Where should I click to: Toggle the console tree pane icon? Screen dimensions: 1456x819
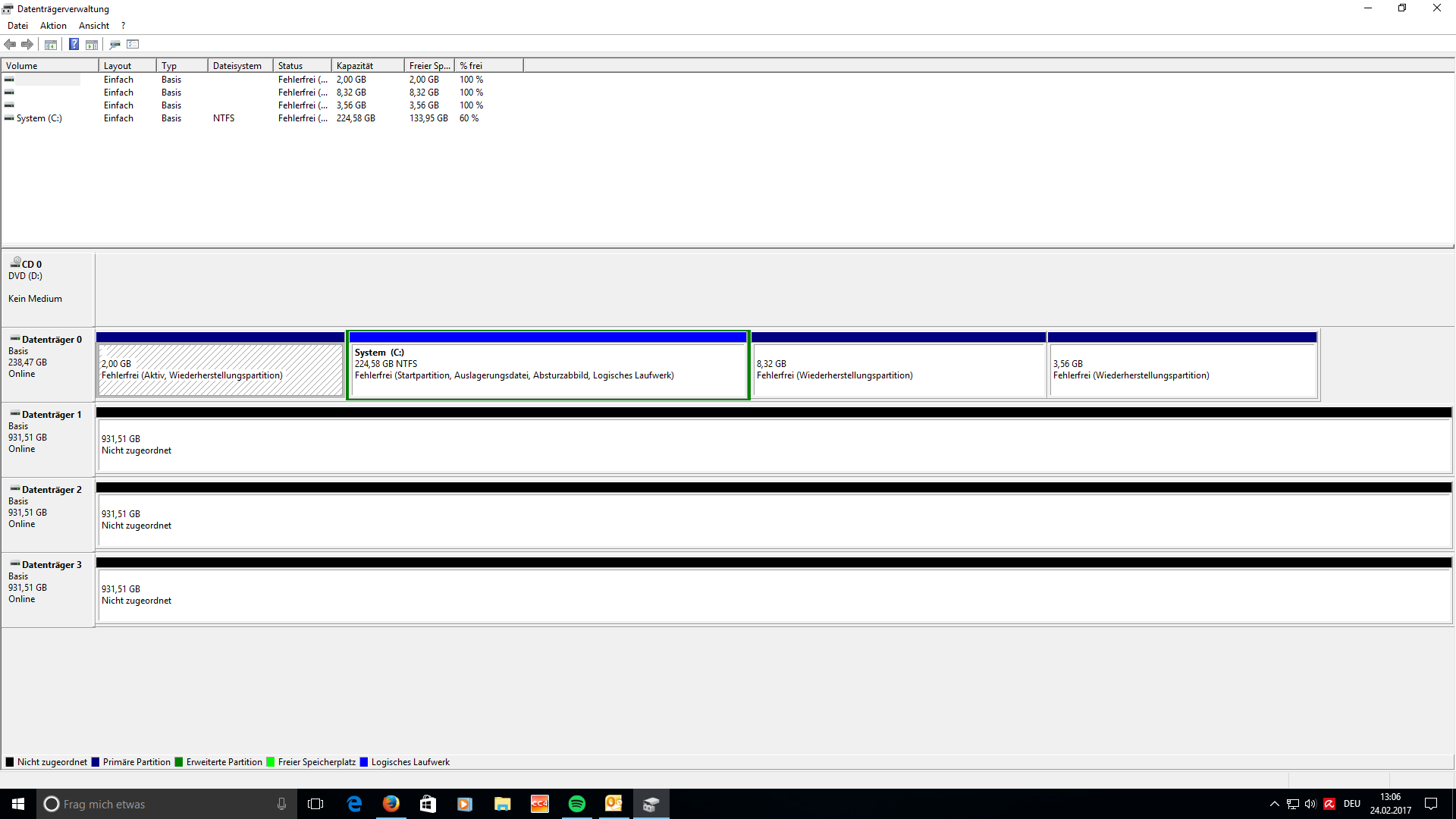[x=51, y=44]
